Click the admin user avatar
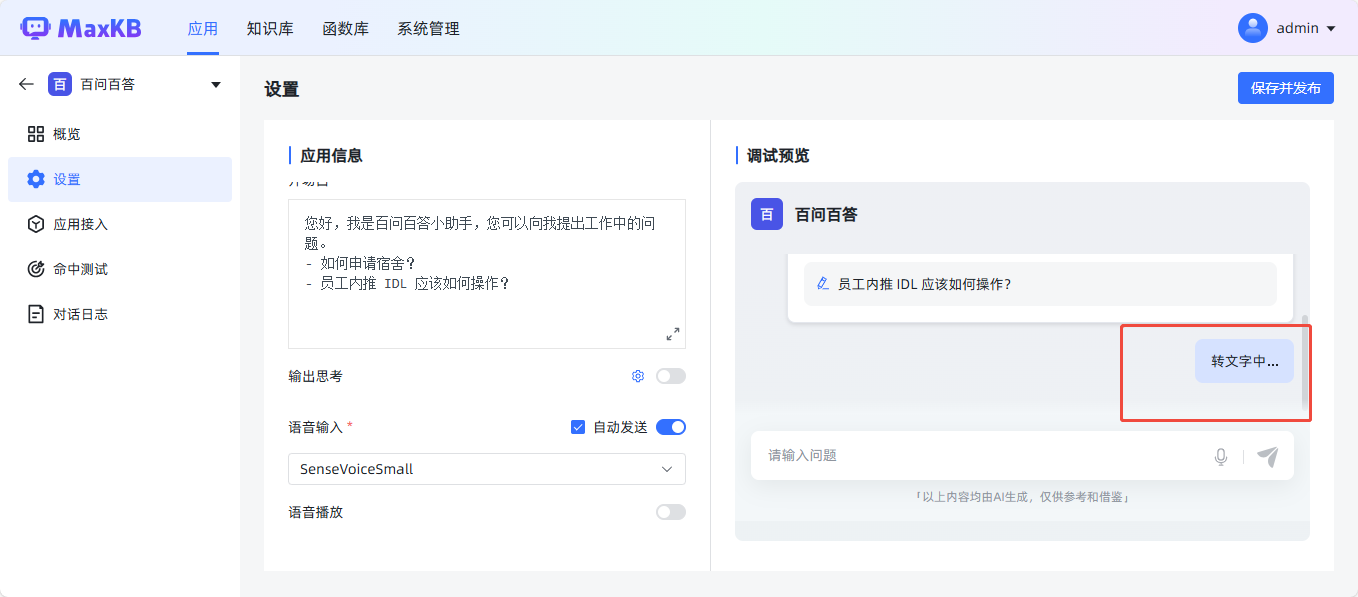The image size is (1358, 597). coord(1252,28)
